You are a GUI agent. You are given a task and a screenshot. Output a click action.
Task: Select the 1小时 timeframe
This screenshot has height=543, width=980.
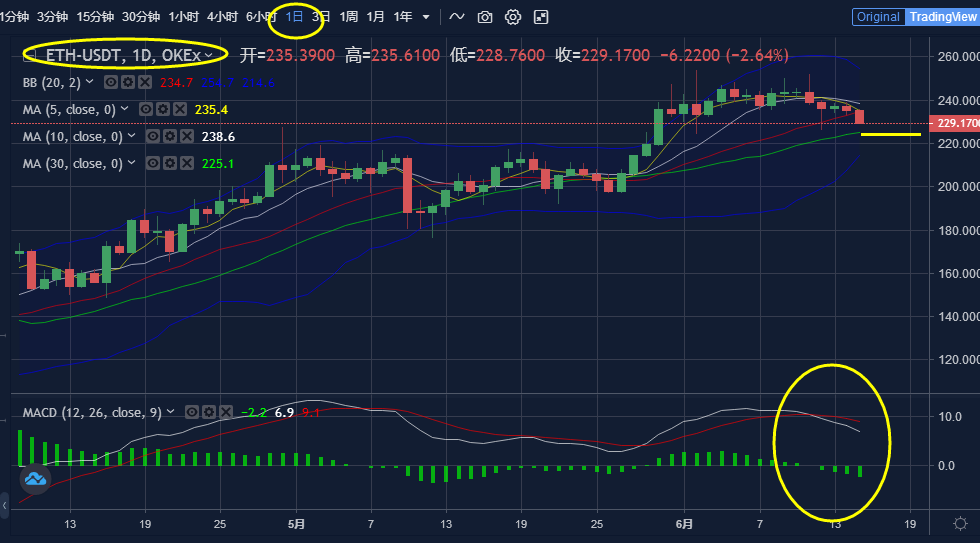[x=183, y=17]
